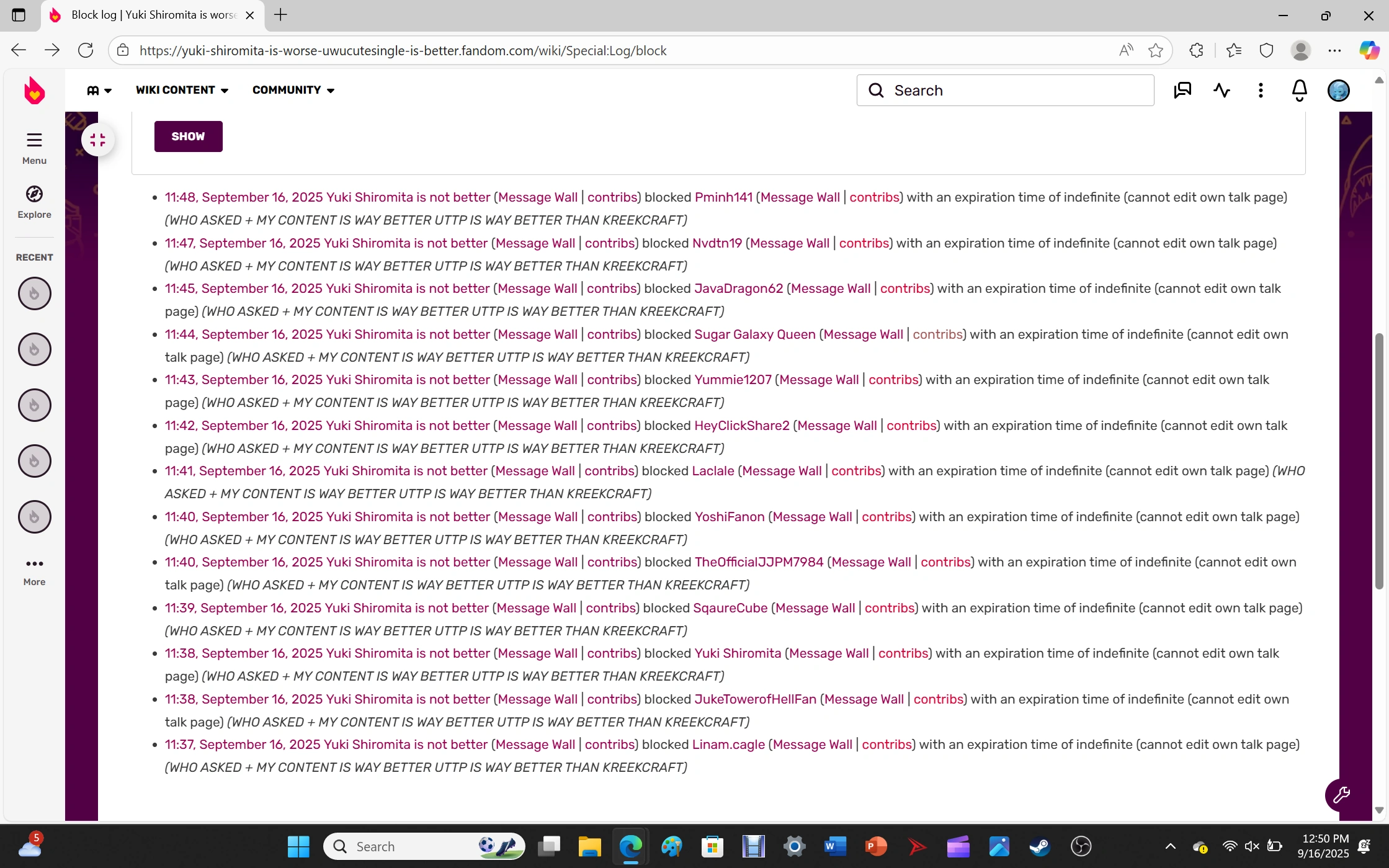This screenshot has width=1389, height=868.
Task: Collapse content width with the arrows icon
Action: pyautogui.click(x=98, y=140)
